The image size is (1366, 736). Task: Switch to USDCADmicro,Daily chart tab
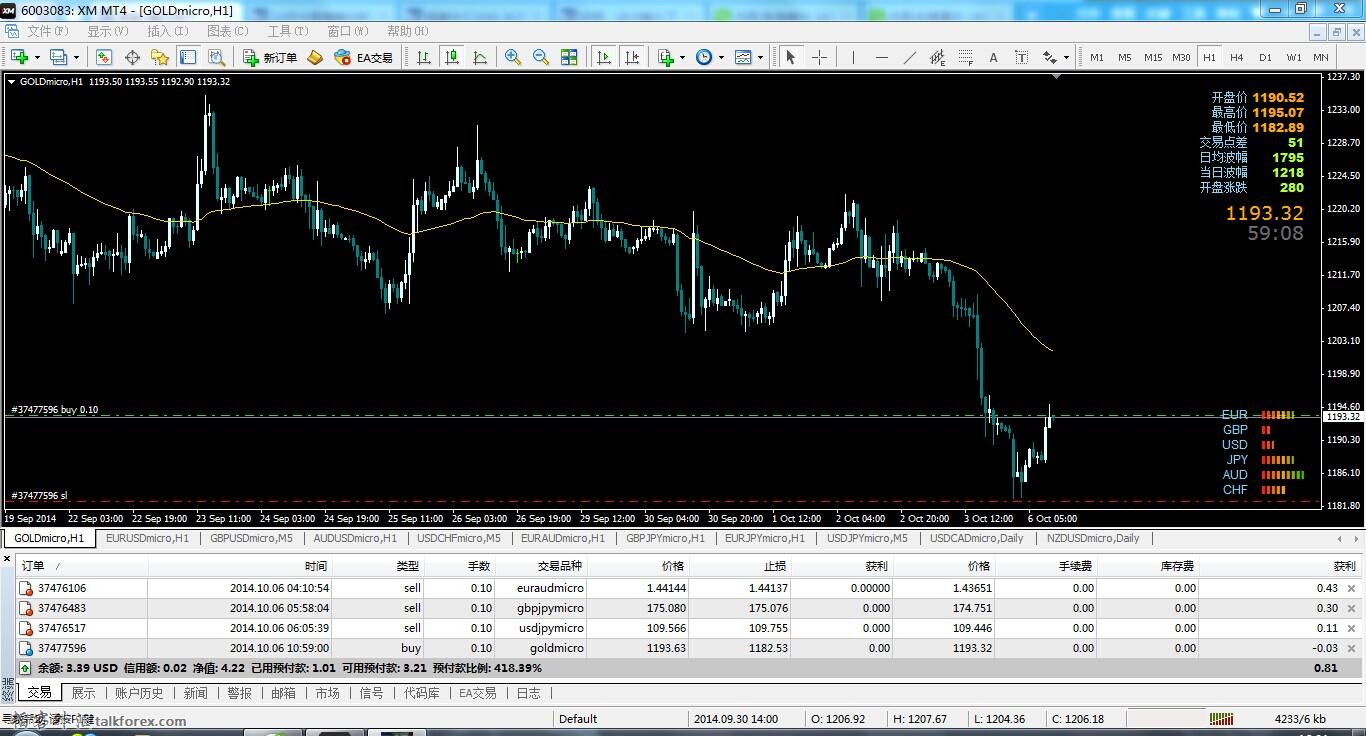click(x=976, y=538)
